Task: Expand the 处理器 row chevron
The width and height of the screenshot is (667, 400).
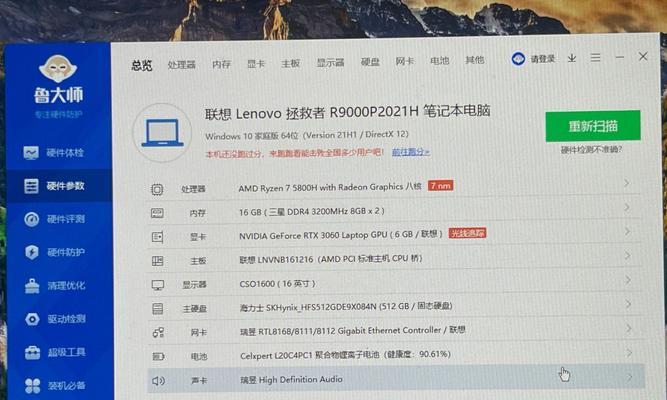Action: pyautogui.click(x=627, y=183)
